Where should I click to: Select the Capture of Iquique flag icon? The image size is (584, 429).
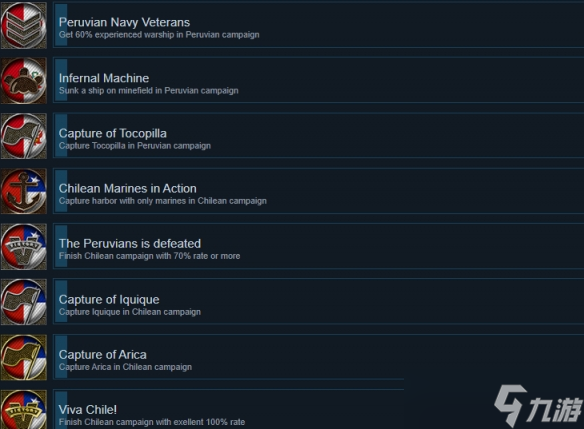tap(24, 302)
